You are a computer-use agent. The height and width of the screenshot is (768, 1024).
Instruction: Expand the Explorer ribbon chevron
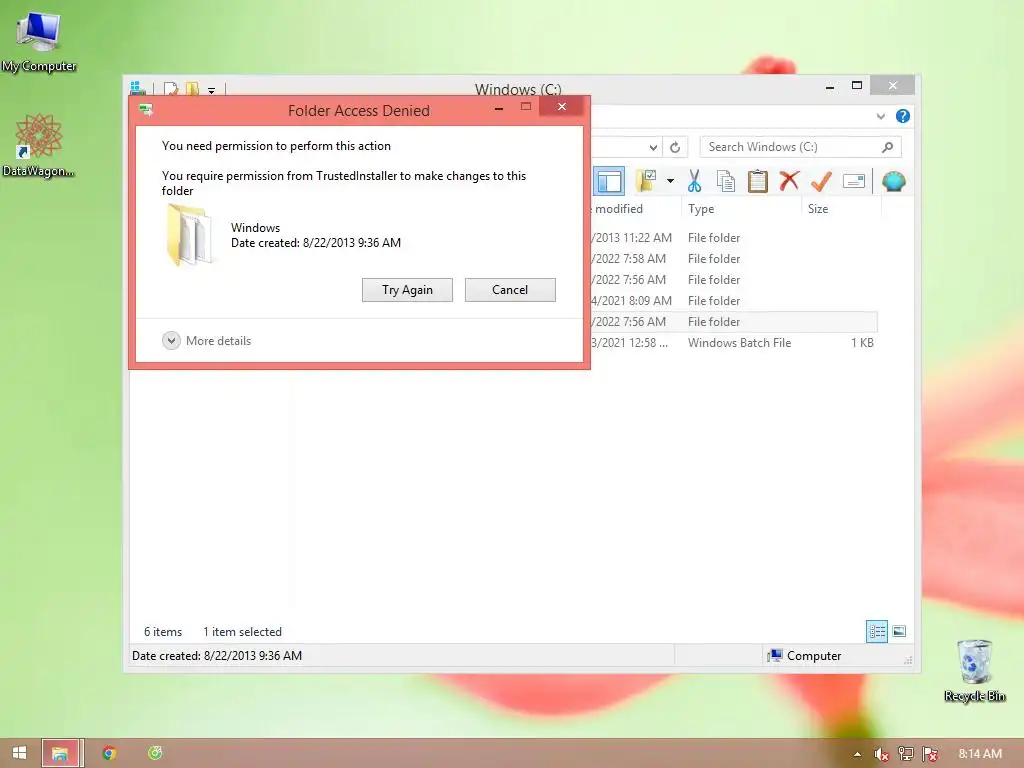coord(880,116)
